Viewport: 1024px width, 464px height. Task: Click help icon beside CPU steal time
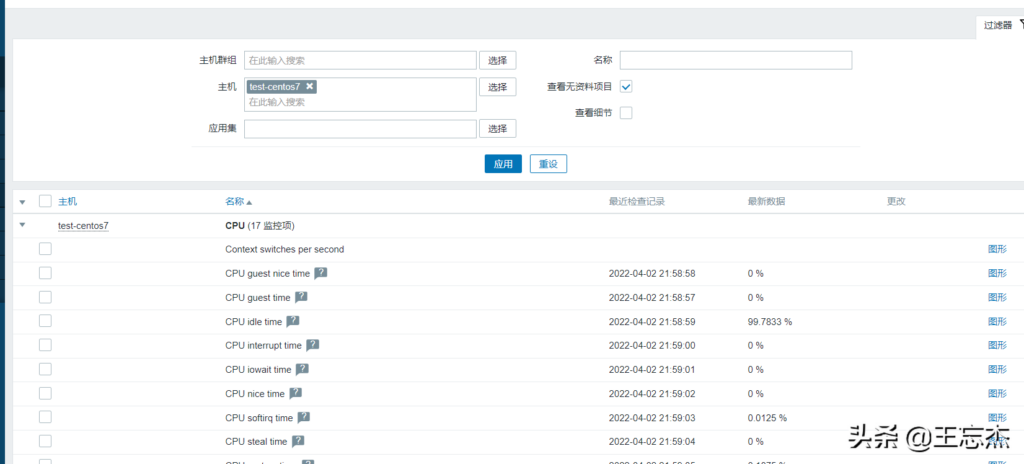(x=298, y=441)
